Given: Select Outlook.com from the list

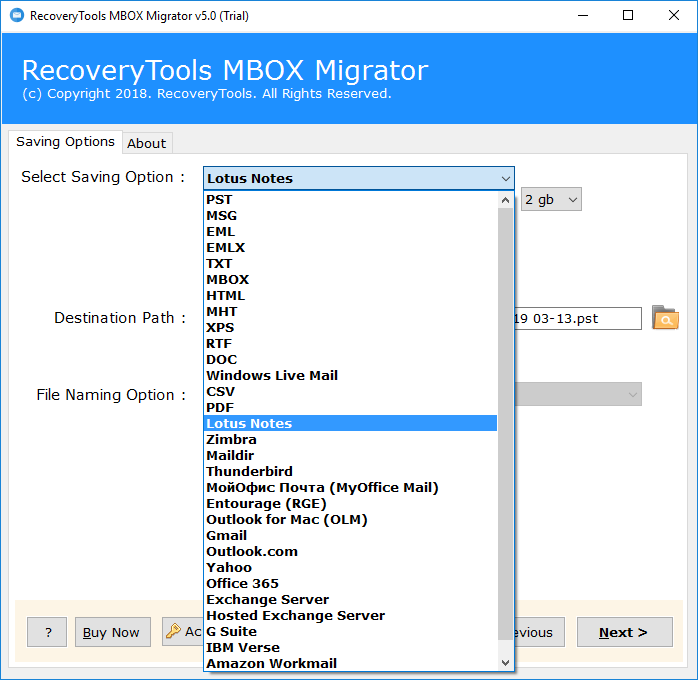Looking at the screenshot, I should click(x=351, y=552).
